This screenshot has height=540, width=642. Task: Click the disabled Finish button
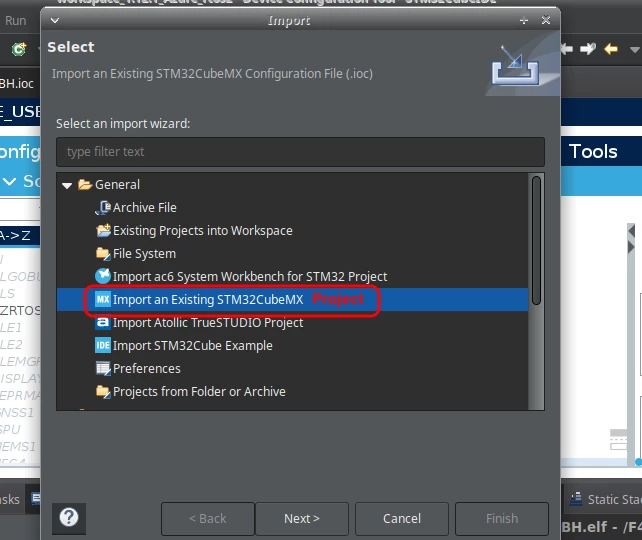pyautogui.click(x=502, y=519)
